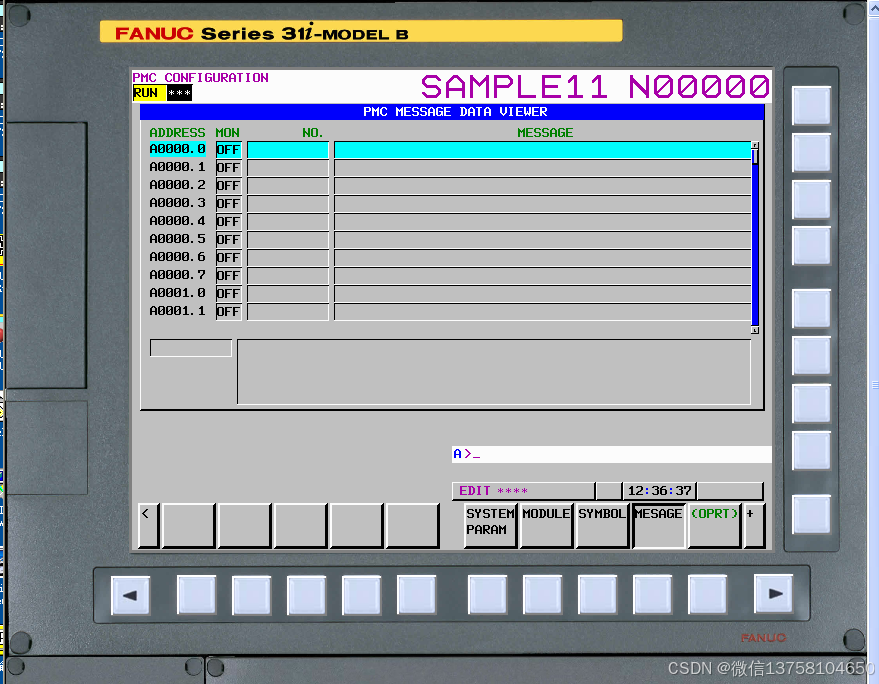
Task: Click the NO. column header
Action: click(x=312, y=133)
